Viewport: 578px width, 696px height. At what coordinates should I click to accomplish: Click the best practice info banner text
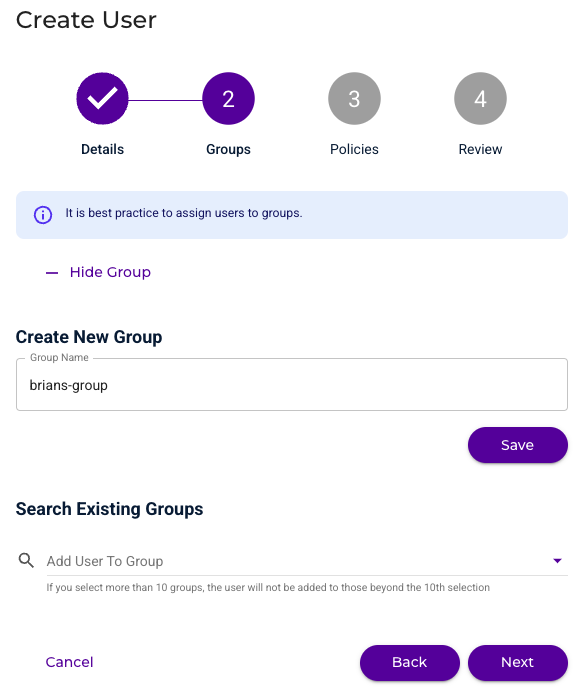click(x=184, y=213)
